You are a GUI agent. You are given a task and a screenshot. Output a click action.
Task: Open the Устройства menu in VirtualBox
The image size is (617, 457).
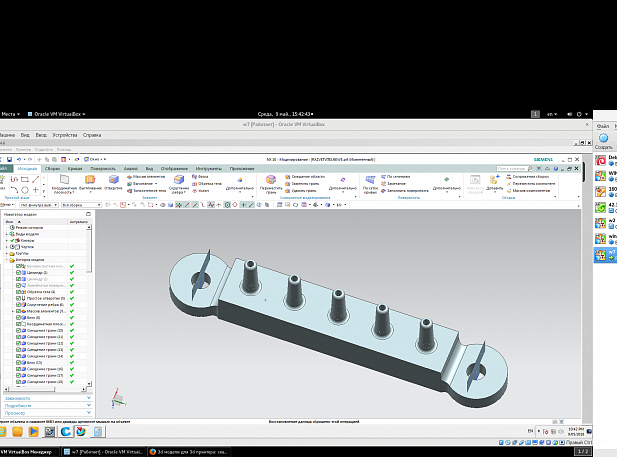tap(64, 134)
